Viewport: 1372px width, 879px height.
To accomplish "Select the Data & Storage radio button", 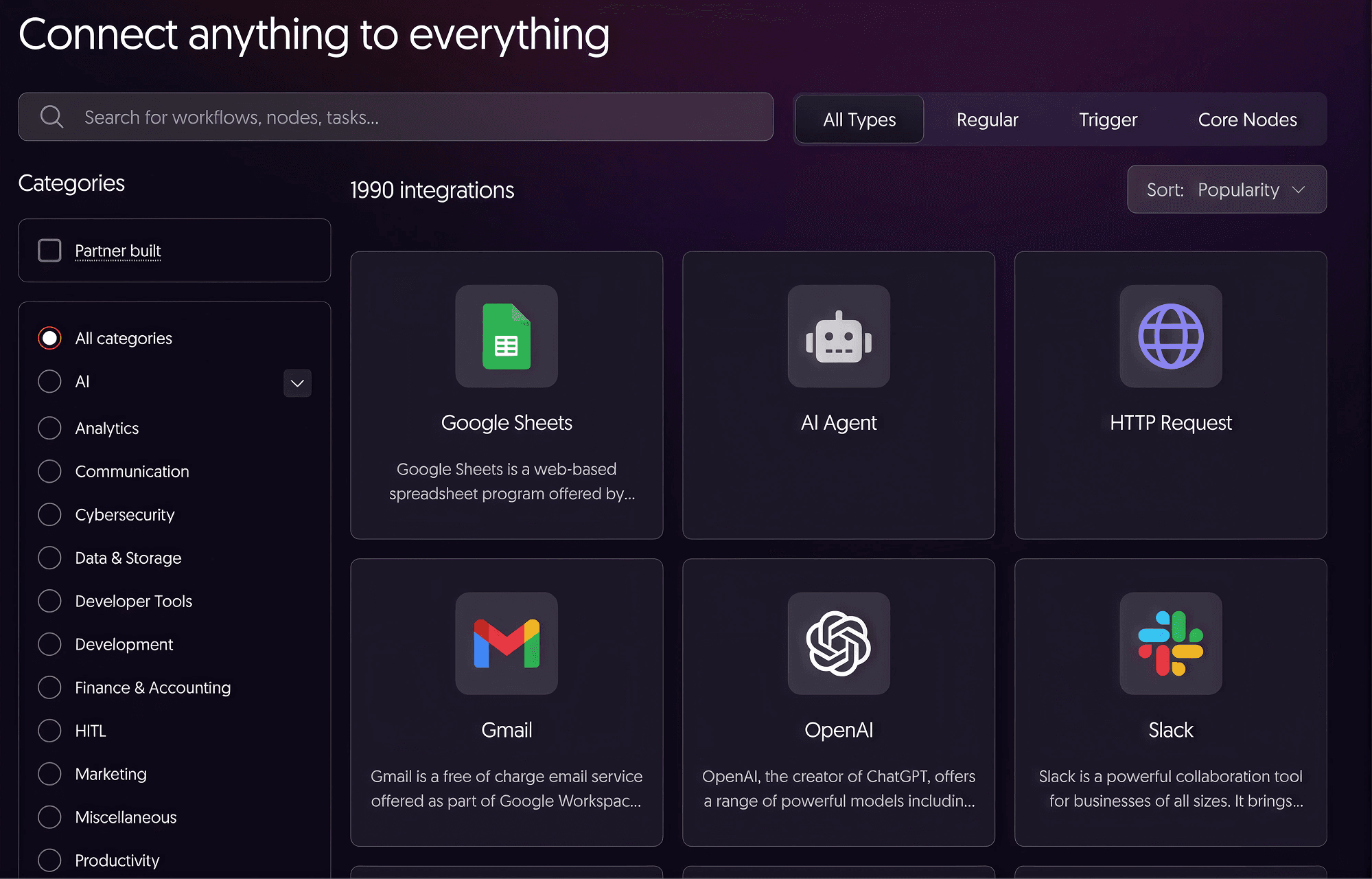I will click(49, 558).
